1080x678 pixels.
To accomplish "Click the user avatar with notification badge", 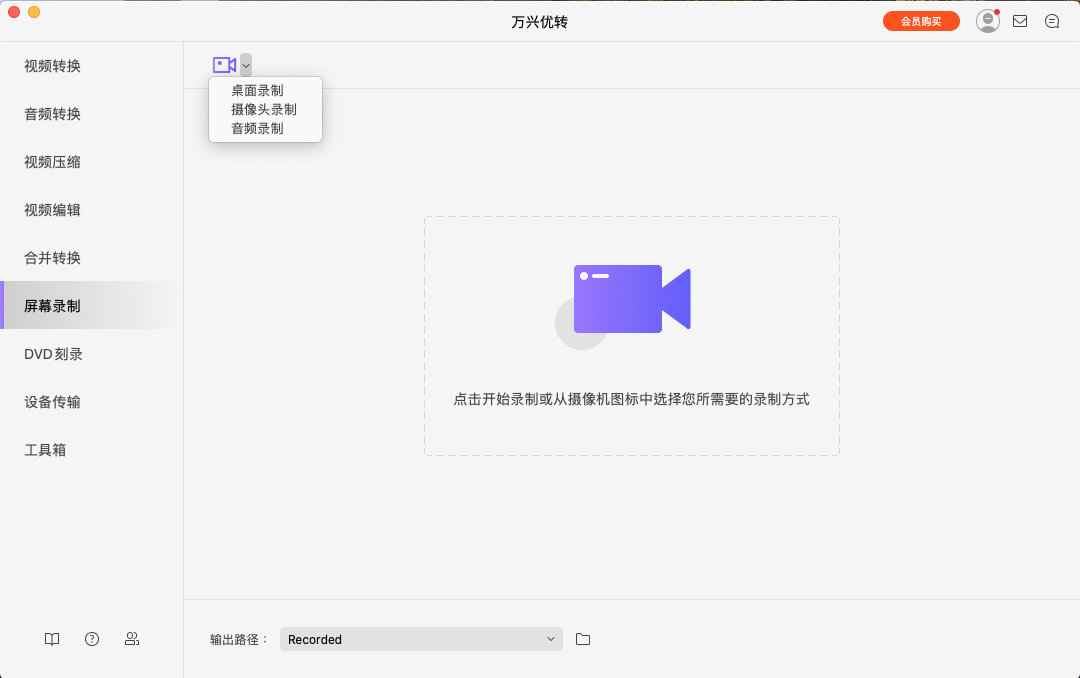I will pyautogui.click(x=987, y=20).
